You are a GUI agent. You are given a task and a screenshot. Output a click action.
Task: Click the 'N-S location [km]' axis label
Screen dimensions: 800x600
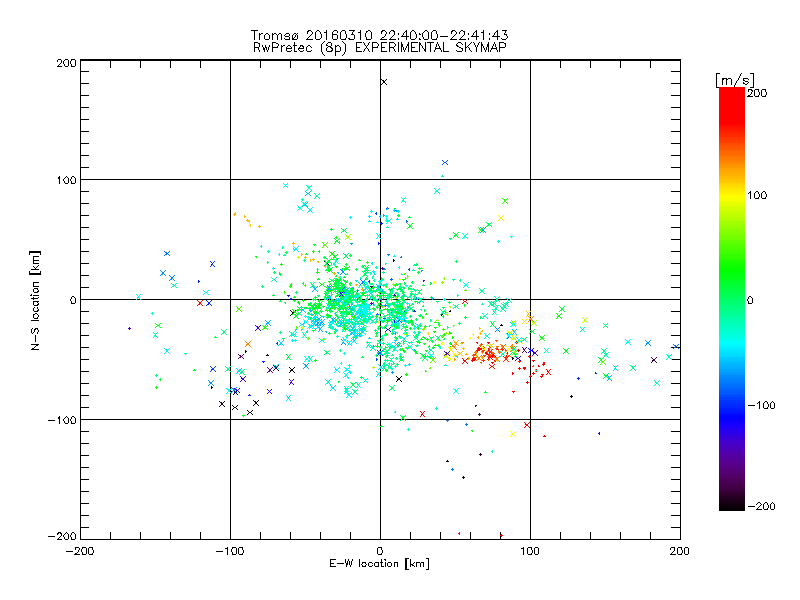(35, 301)
